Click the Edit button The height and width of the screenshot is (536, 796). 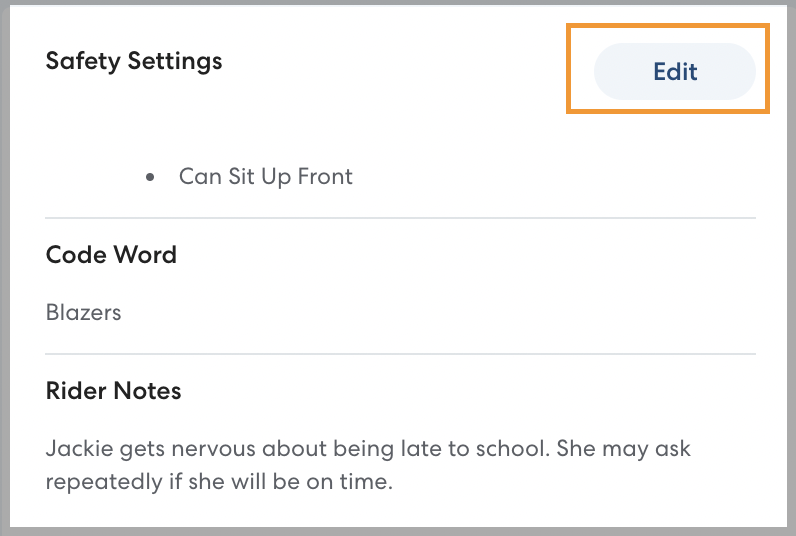tap(674, 71)
